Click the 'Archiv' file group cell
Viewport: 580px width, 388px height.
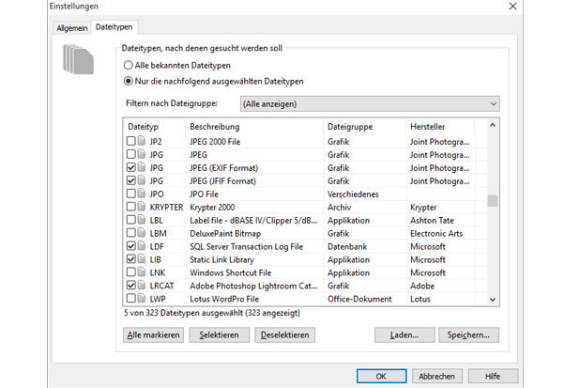339,207
